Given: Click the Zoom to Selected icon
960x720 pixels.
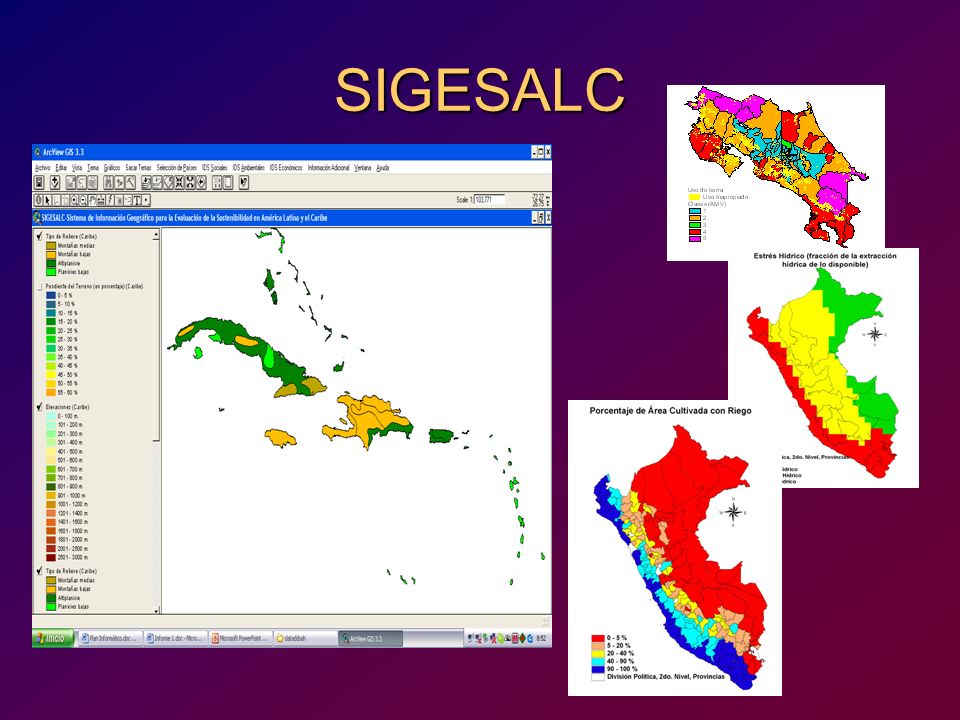Looking at the screenshot, I should click(x=168, y=182).
